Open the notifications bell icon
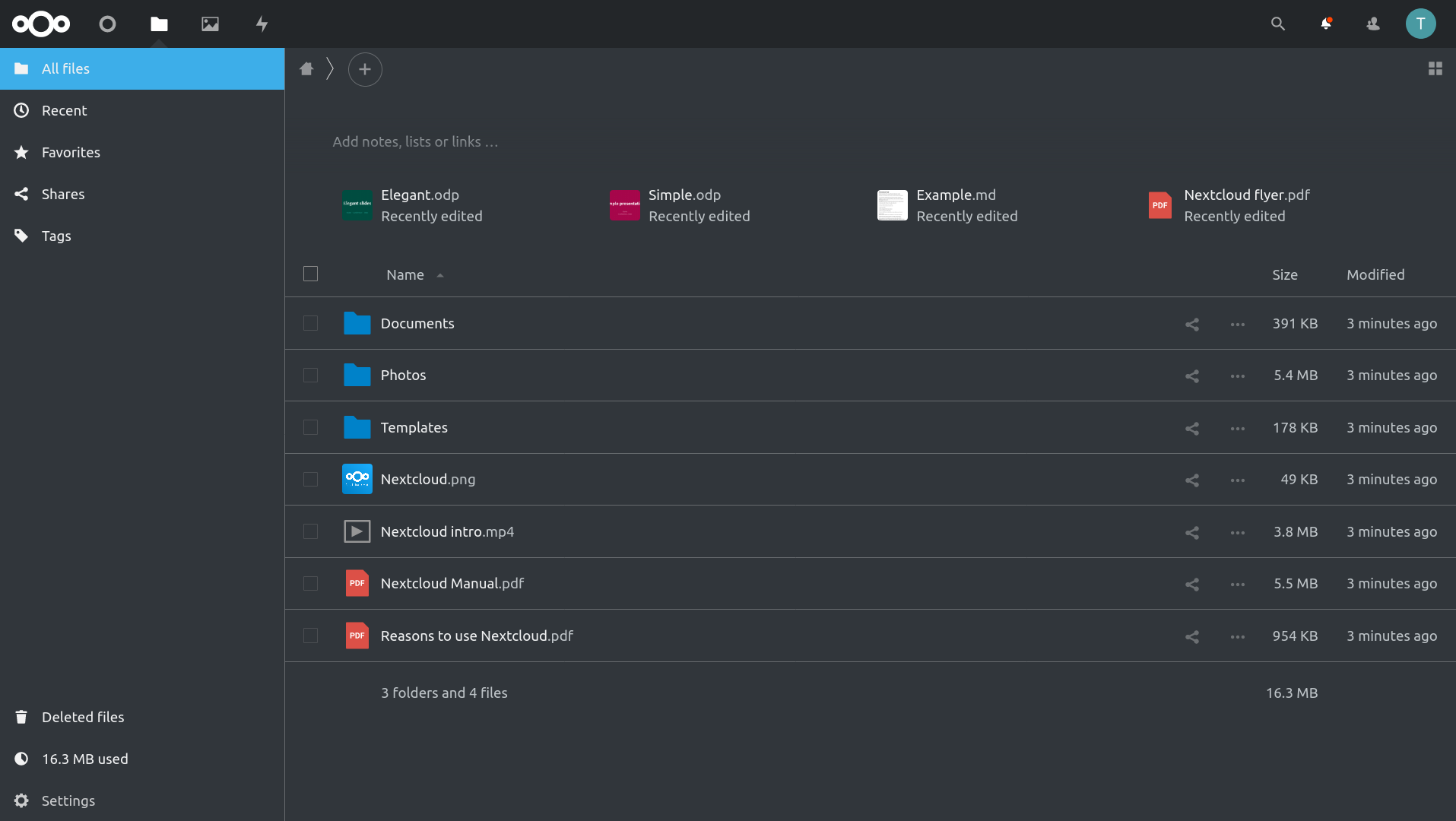 pos(1325,24)
